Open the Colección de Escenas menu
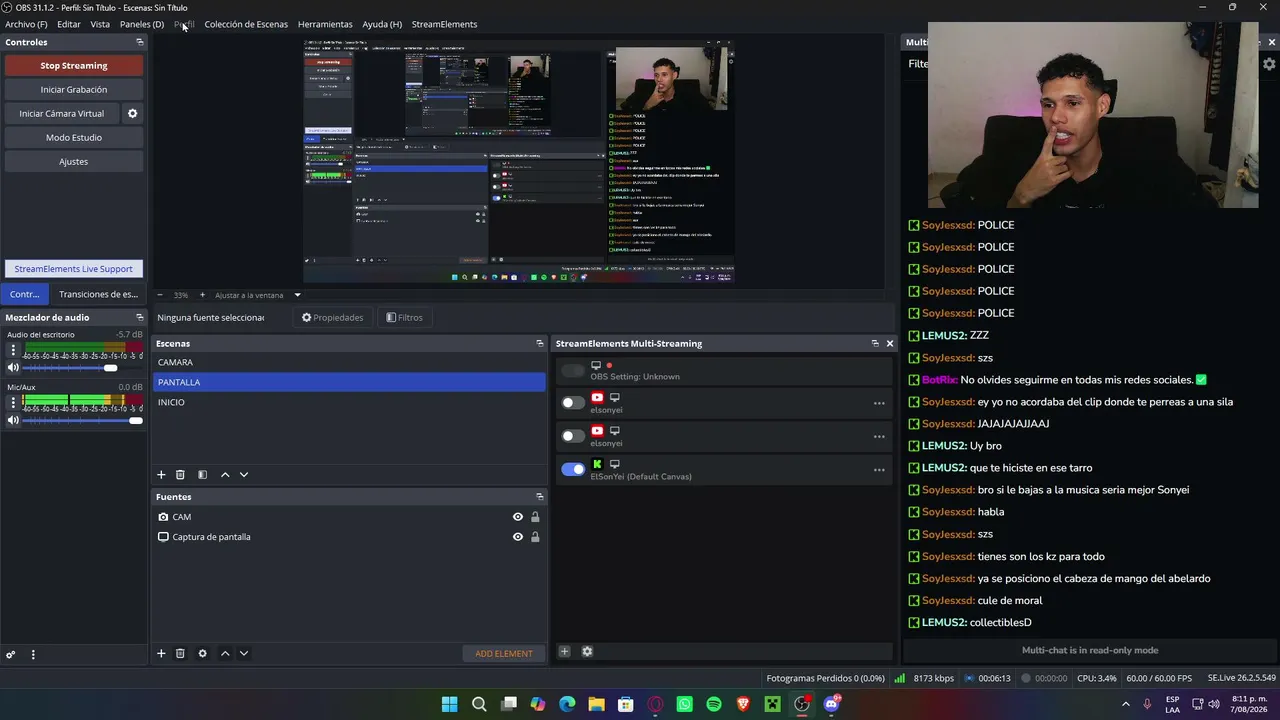The width and height of the screenshot is (1280, 720). [x=246, y=24]
